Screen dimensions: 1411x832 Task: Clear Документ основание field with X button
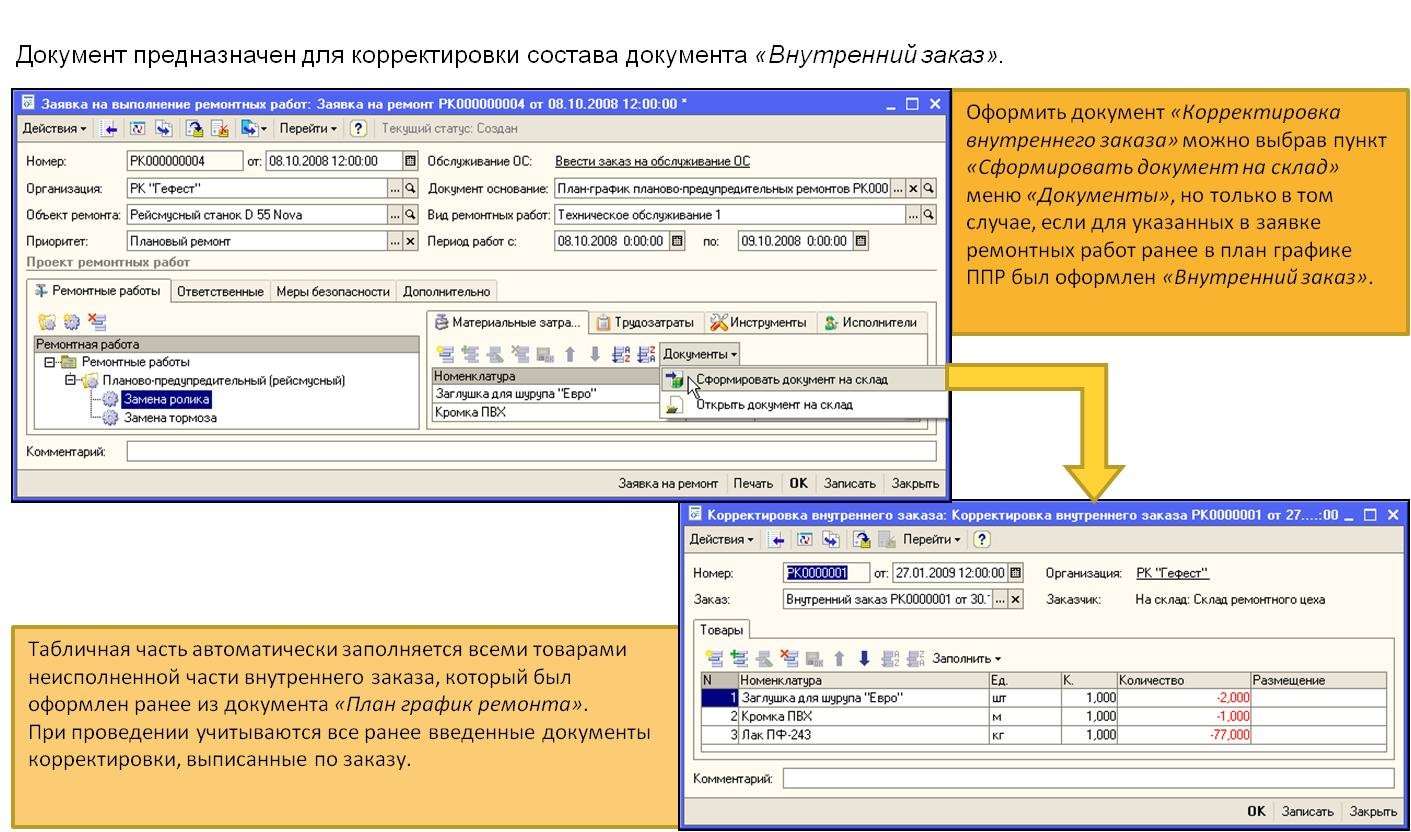[913, 188]
